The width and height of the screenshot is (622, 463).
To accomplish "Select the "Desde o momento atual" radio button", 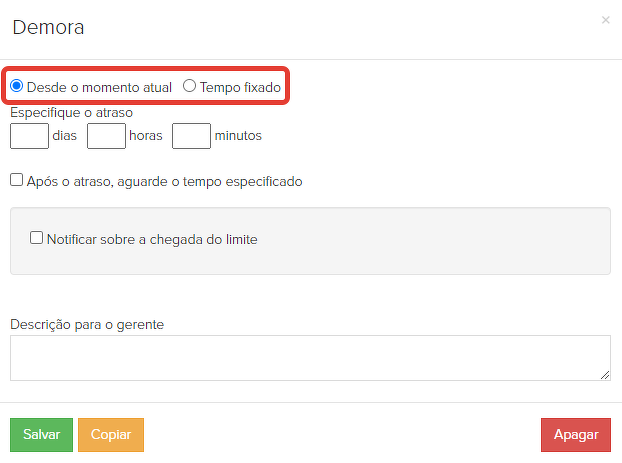I will click(x=17, y=87).
